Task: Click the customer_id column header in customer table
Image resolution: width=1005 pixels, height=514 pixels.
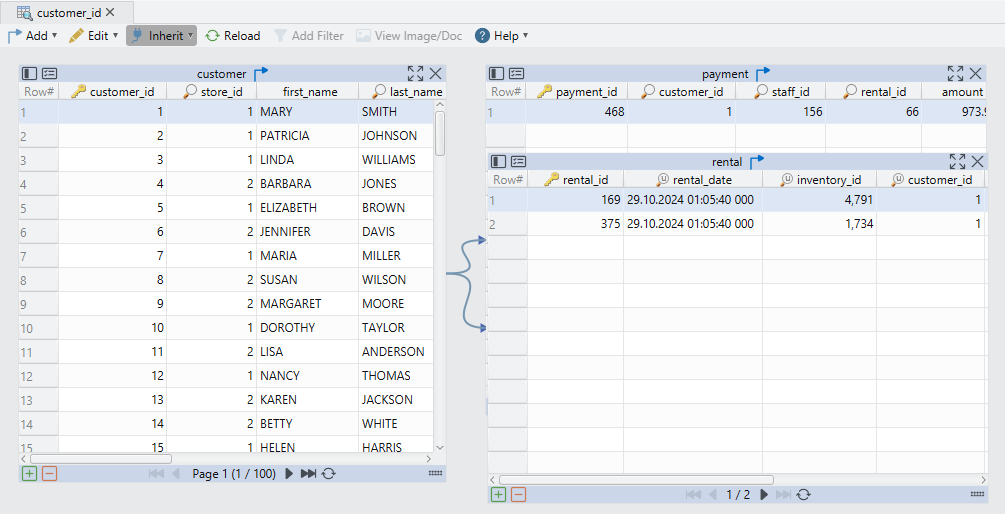Action: [113, 92]
